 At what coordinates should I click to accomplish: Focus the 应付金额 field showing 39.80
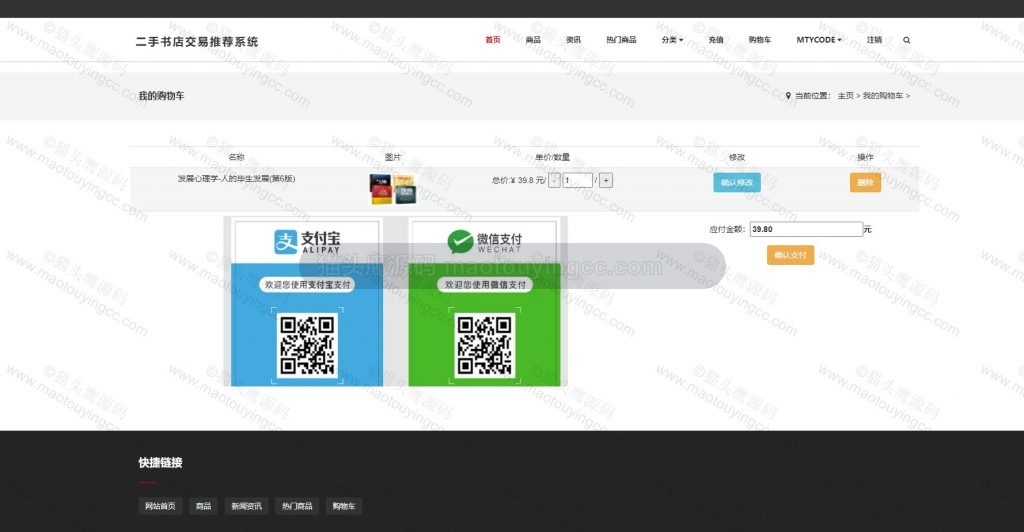coord(806,229)
